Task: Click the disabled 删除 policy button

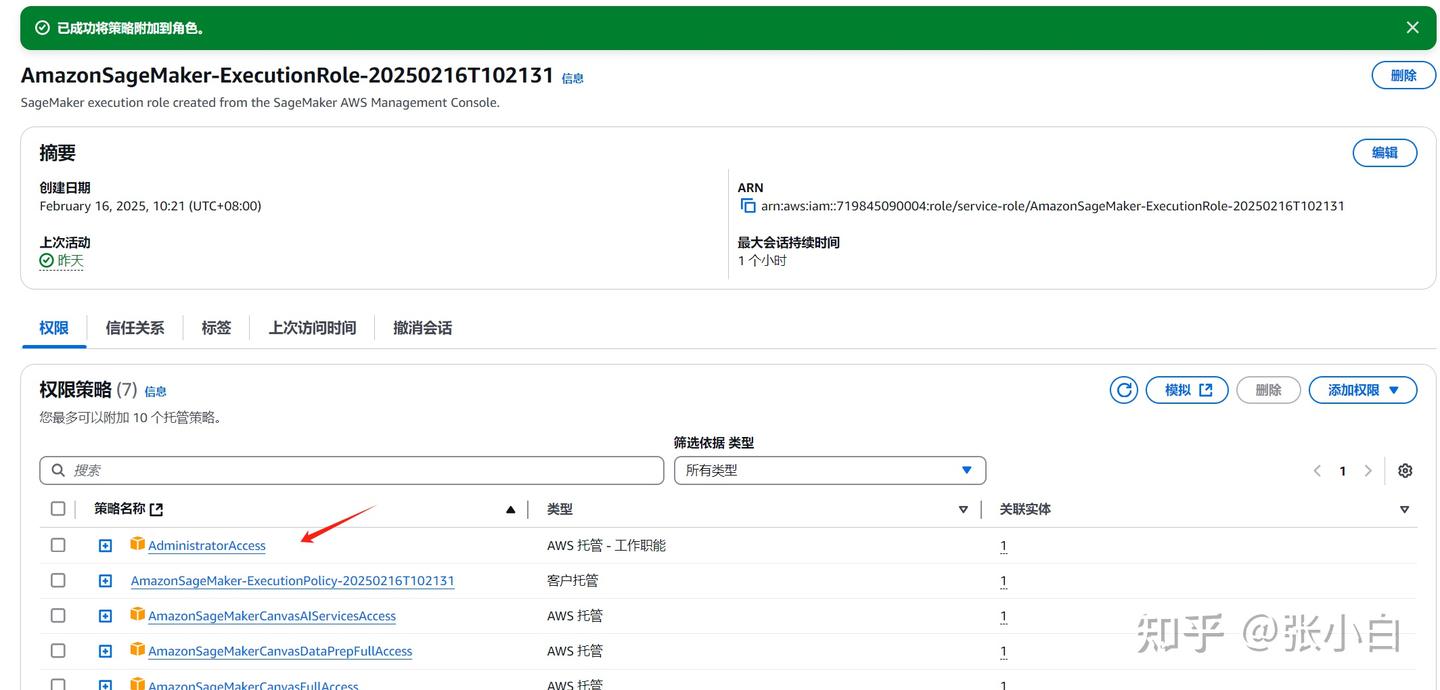Action: [x=1268, y=390]
